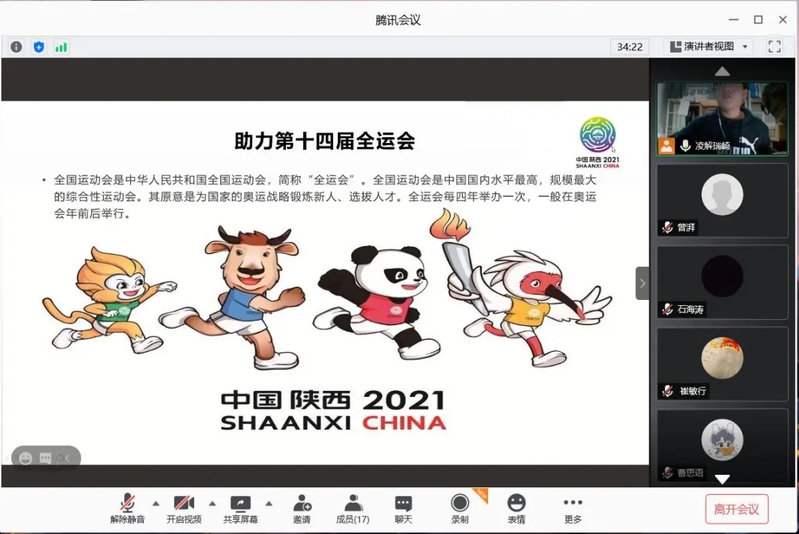Screen dimensions: 799x534
Task: Click muted mic icon beside 崔敏行
Action: pyautogui.click(x=668, y=391)
